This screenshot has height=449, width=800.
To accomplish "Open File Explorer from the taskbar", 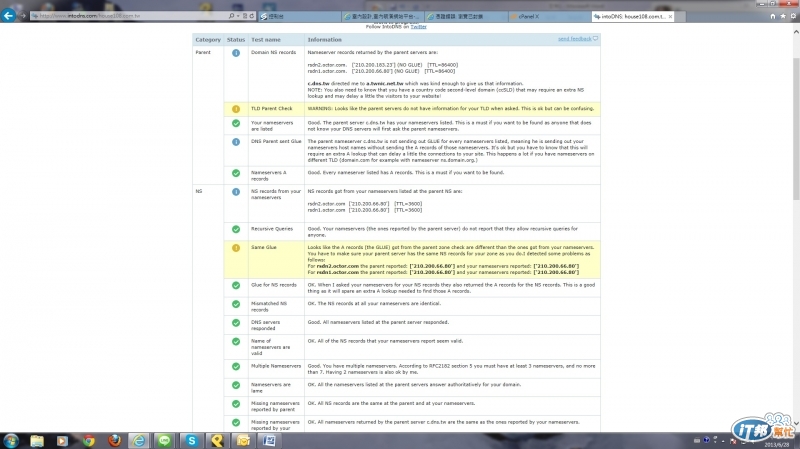I will [x=37, y=441].
